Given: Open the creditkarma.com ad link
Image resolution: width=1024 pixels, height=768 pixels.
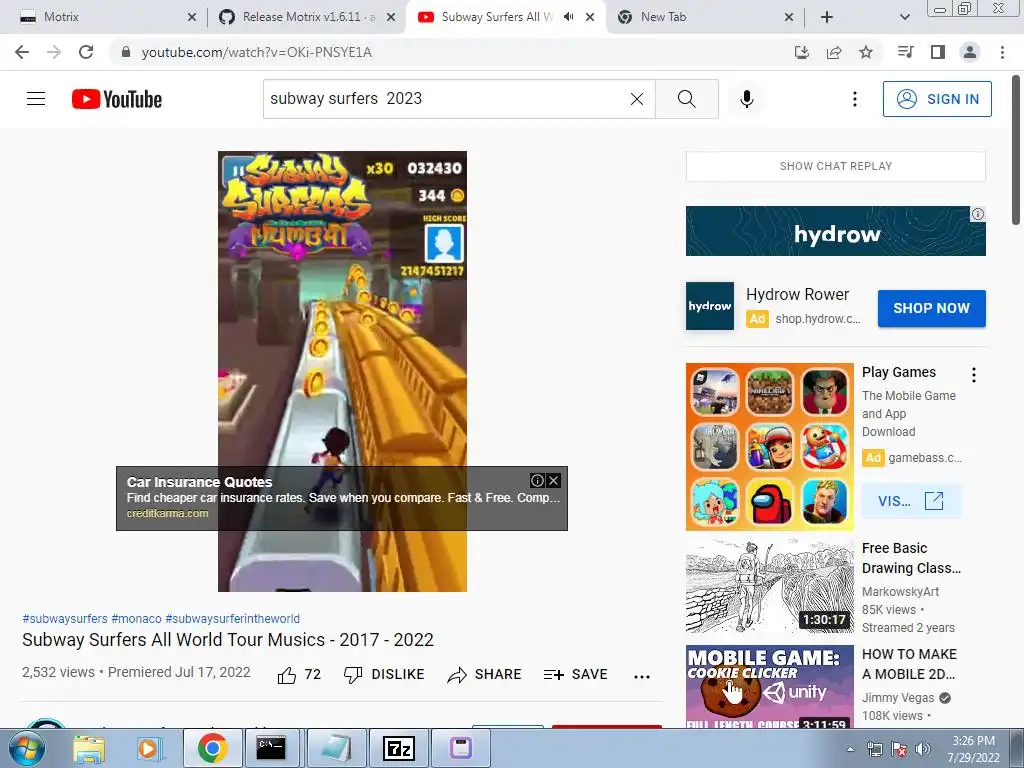Looking at the screenshot, I should (x=167, y=513).
